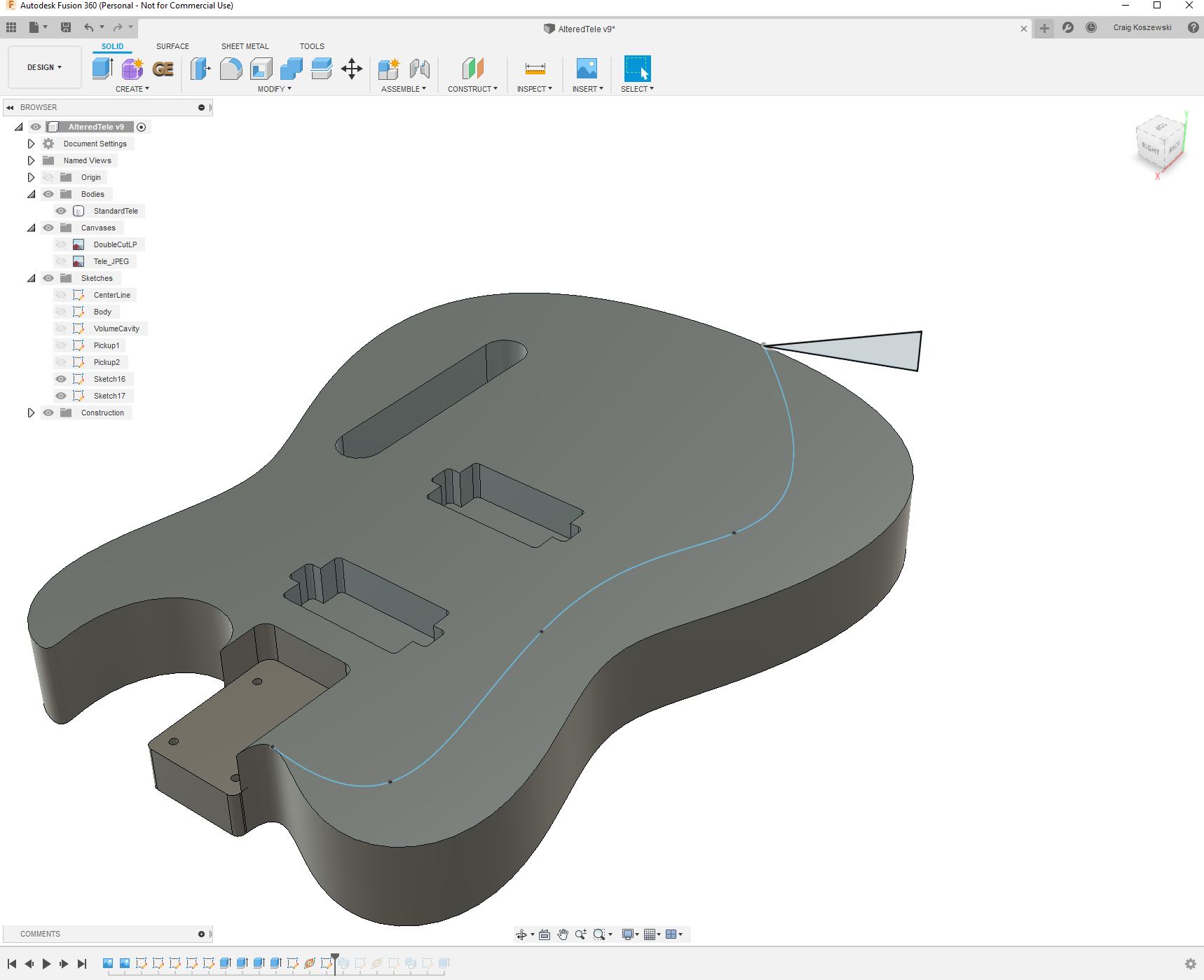Show the CenterLine sketch
1204x980 pixels.
61,295
